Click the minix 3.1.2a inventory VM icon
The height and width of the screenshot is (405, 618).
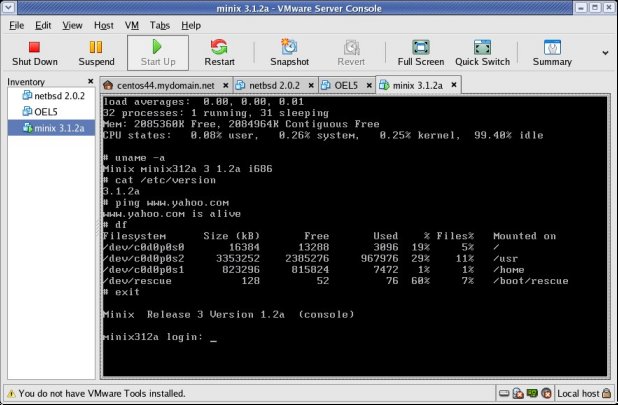click(x=27, y=128)
